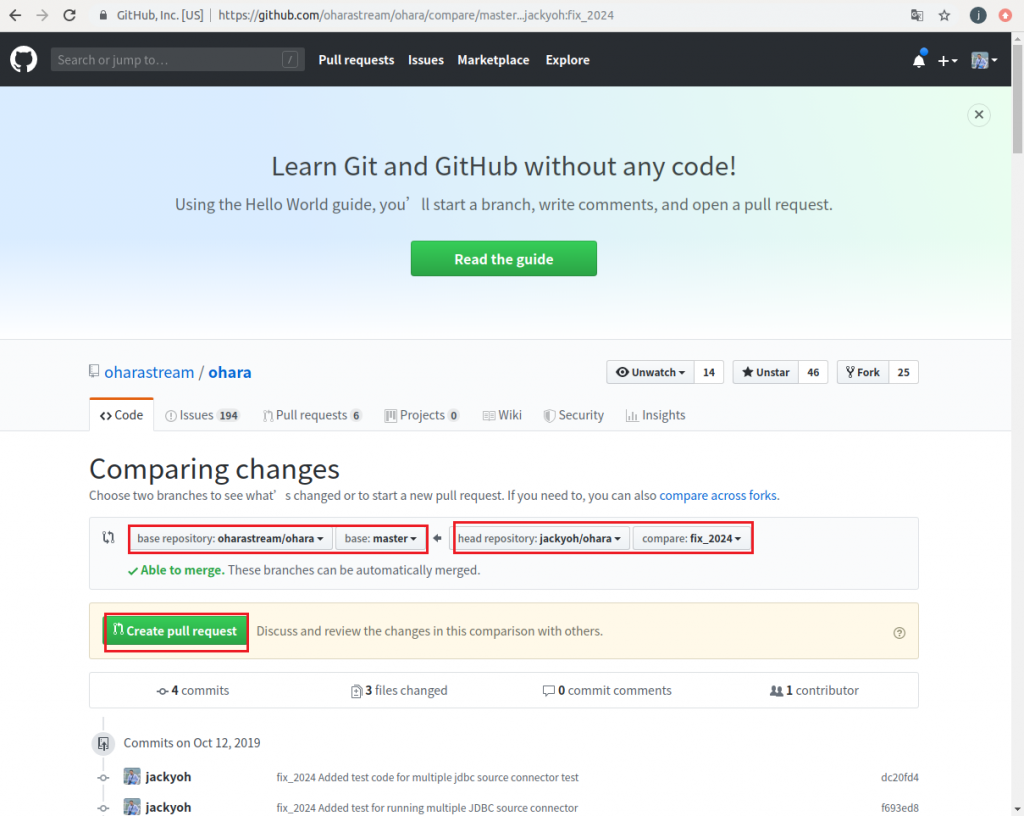Click the translate page icon
1024x816 pixels.
[917, 15]
